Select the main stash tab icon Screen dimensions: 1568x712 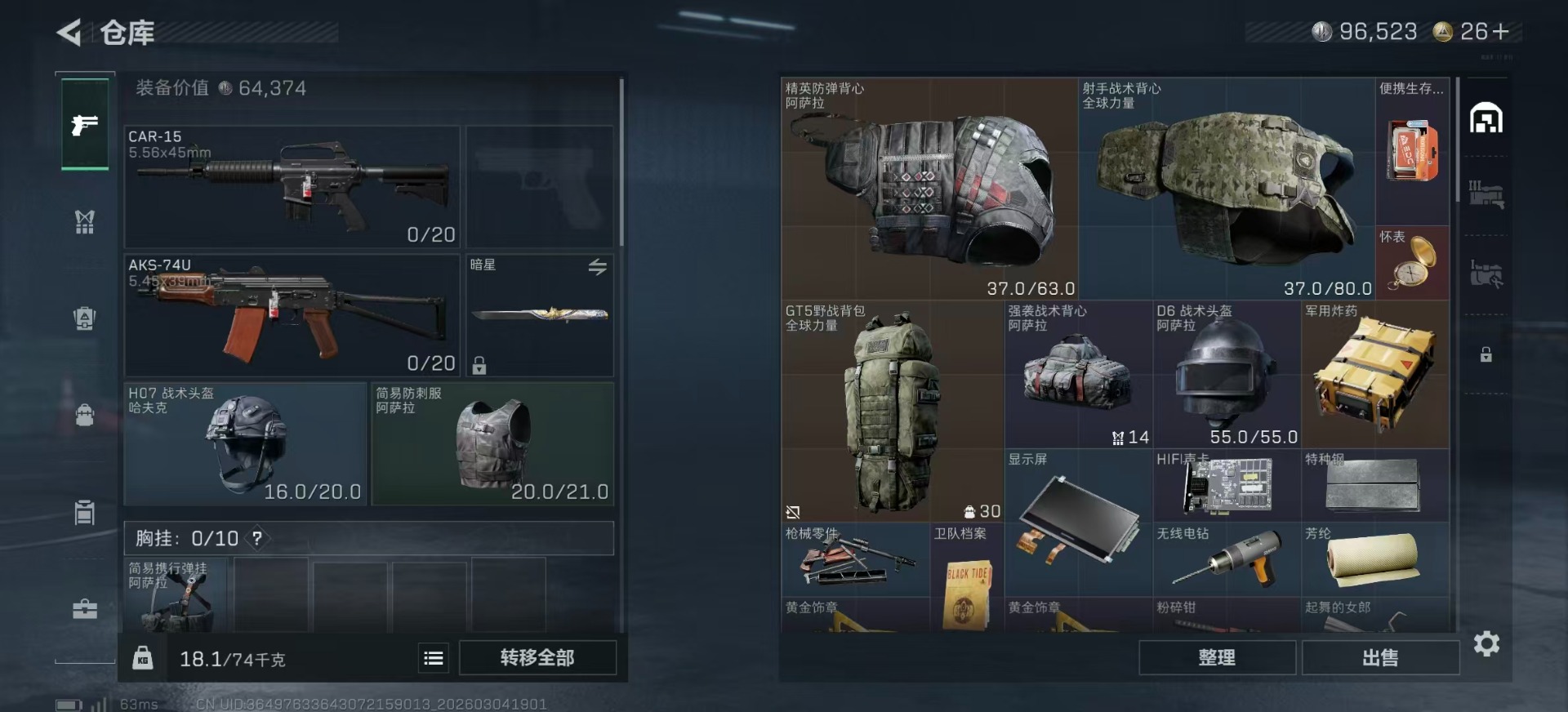[x=1486, y=118]
